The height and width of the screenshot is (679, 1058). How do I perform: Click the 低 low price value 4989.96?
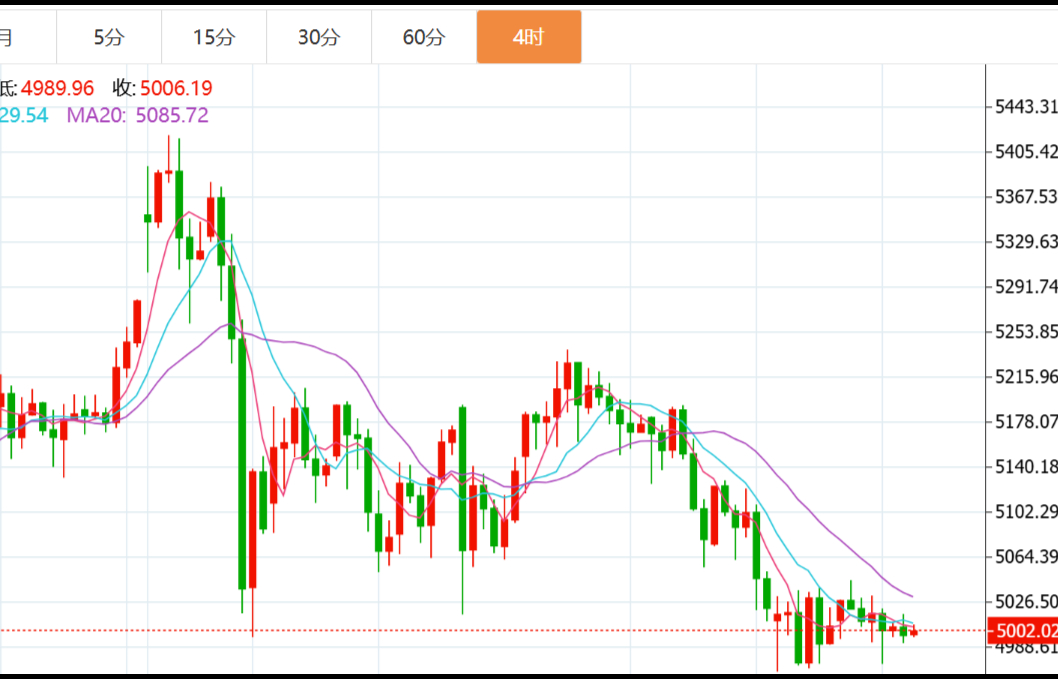(57, 88)
